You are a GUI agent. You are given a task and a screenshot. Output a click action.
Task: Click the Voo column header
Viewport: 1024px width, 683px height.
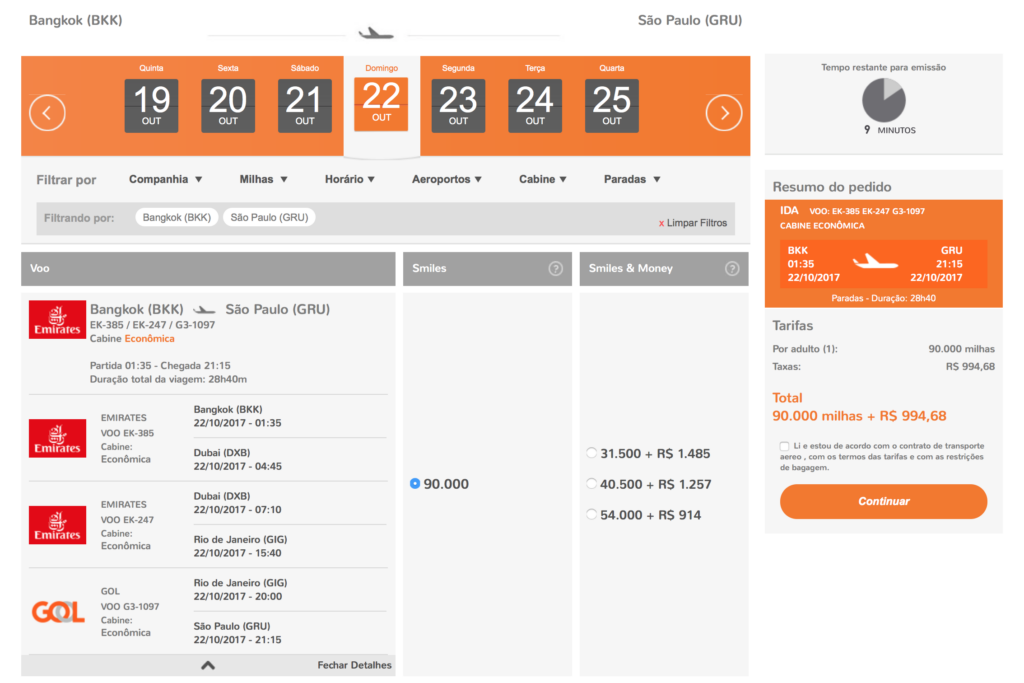(208, 269)
